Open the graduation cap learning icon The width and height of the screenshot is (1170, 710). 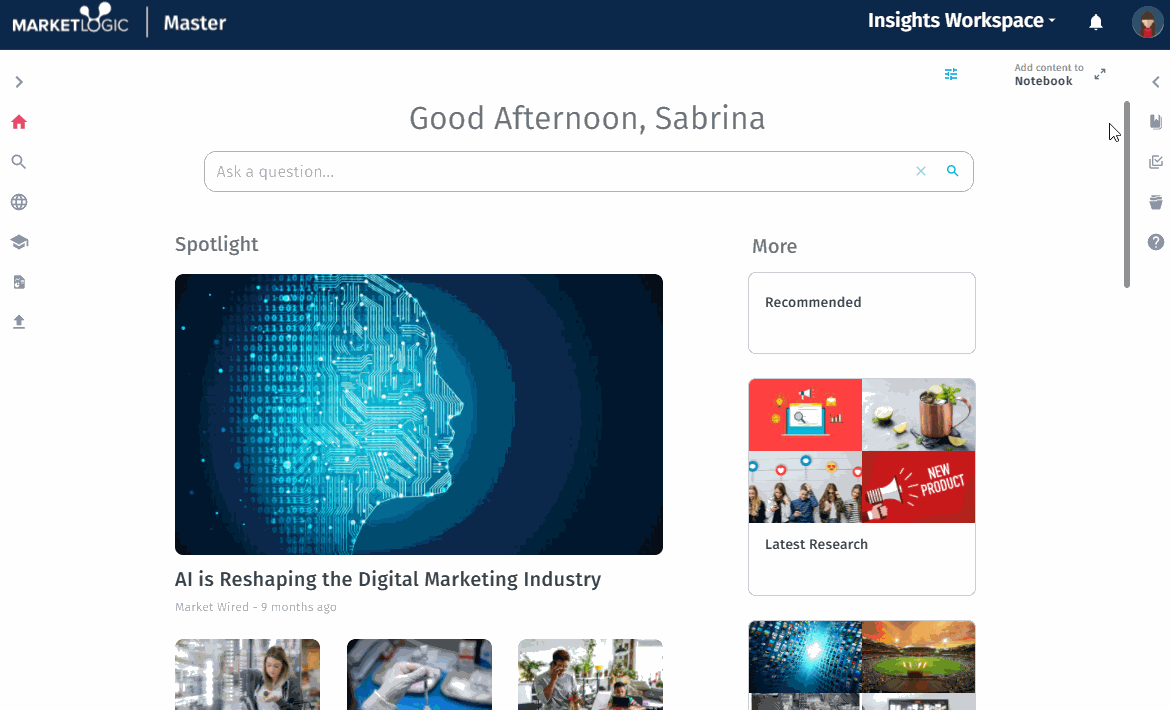coord(19,242)
